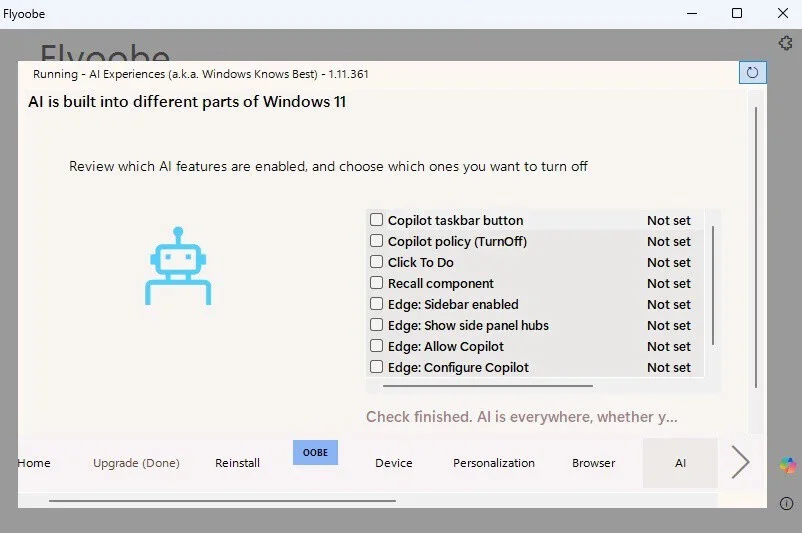Tick the Recall component checkbox
The image size is (802, 533).
[x=376, y=283]
